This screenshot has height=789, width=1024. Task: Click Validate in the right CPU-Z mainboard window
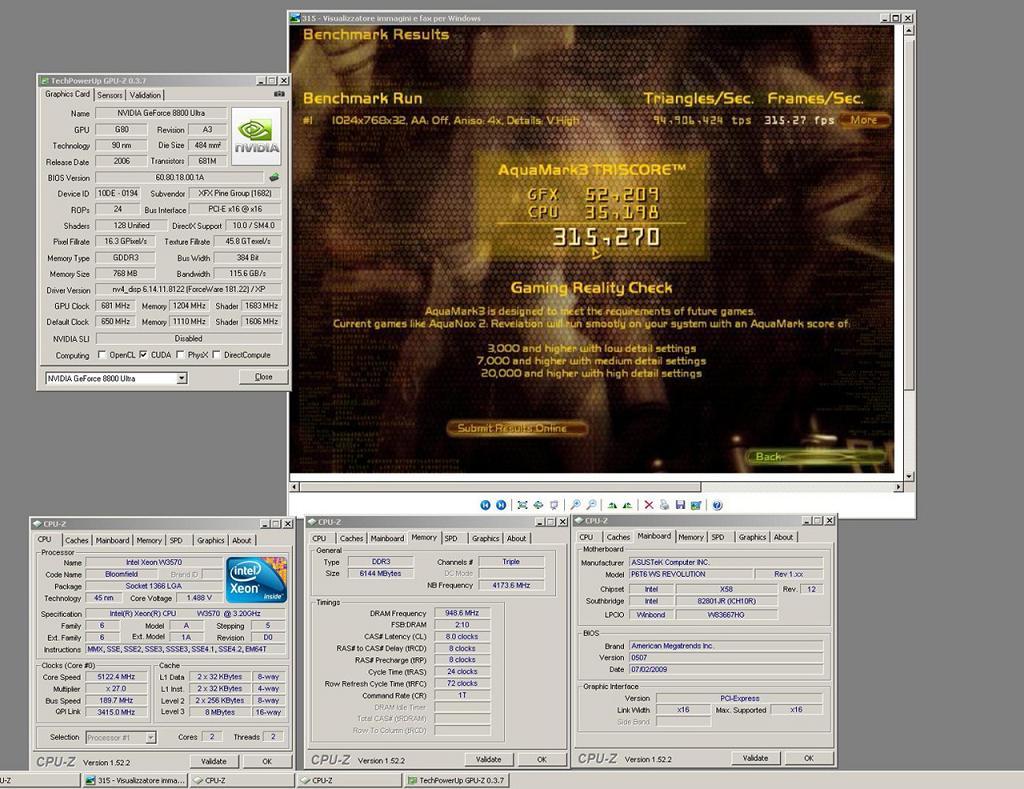coord(756,758)
